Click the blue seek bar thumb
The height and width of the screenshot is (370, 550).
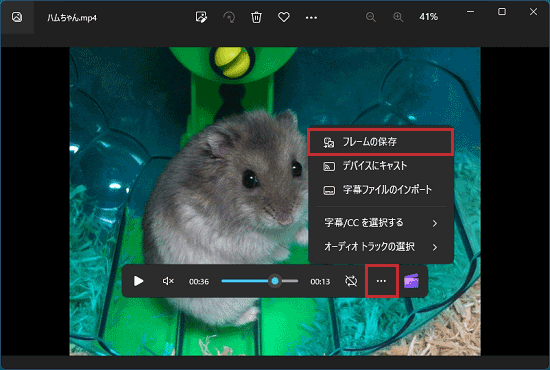(x=275, y=281)
